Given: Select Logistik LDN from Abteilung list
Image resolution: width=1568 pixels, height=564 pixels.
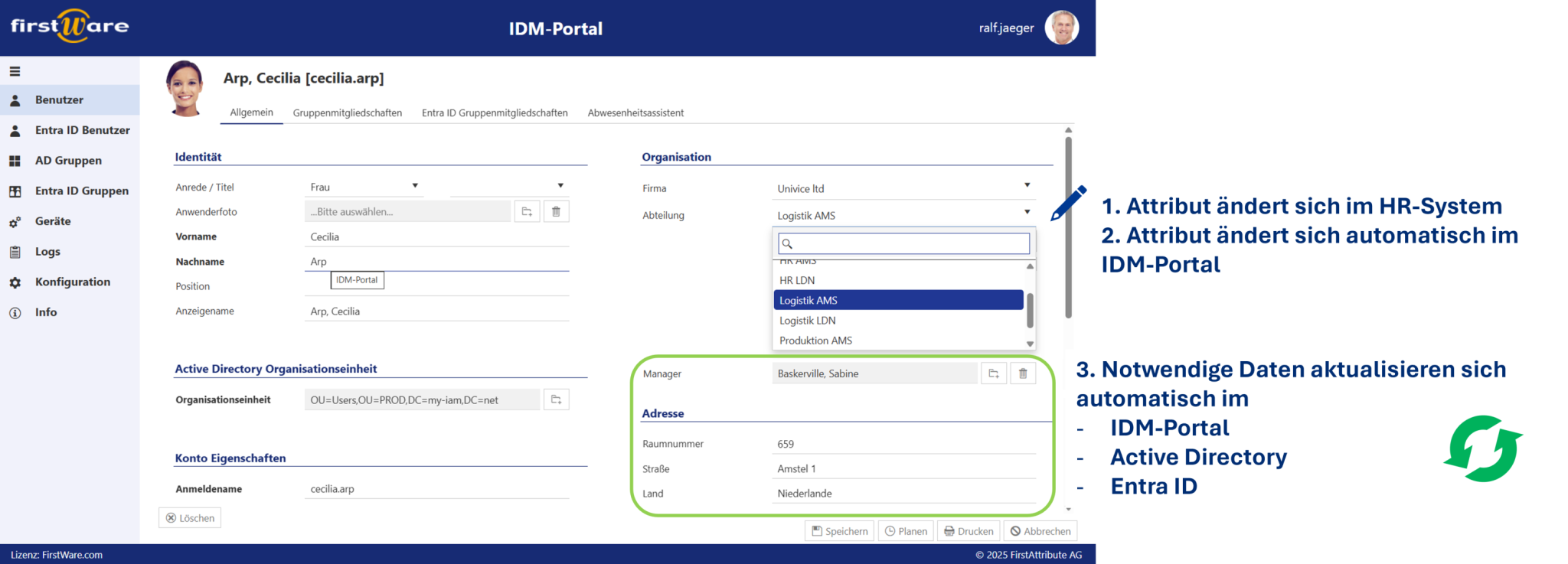Looking at the screenshot, I should click(x=808, y=321).
